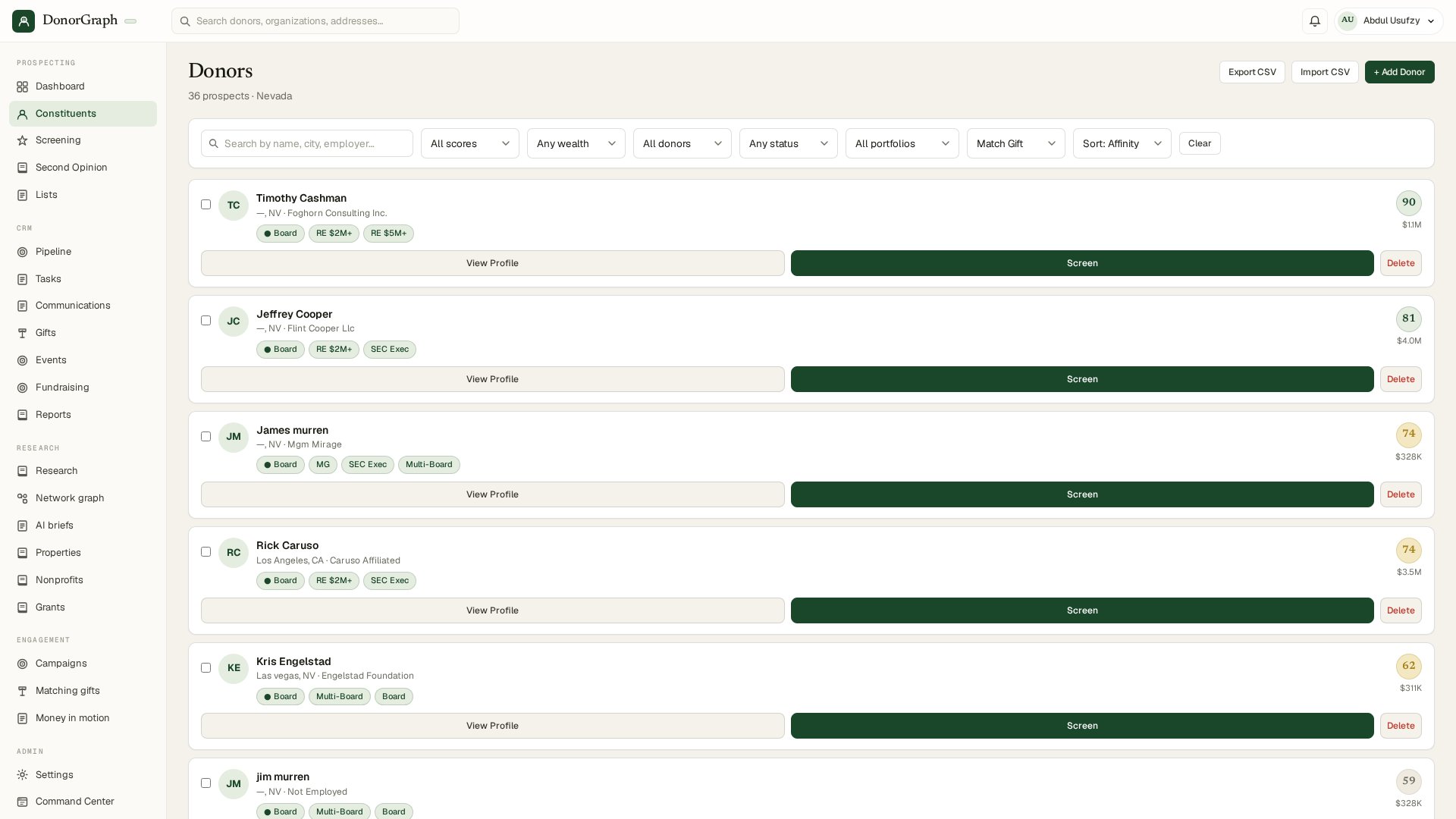Delete Rick Caruso's record

pos(1401,610)
